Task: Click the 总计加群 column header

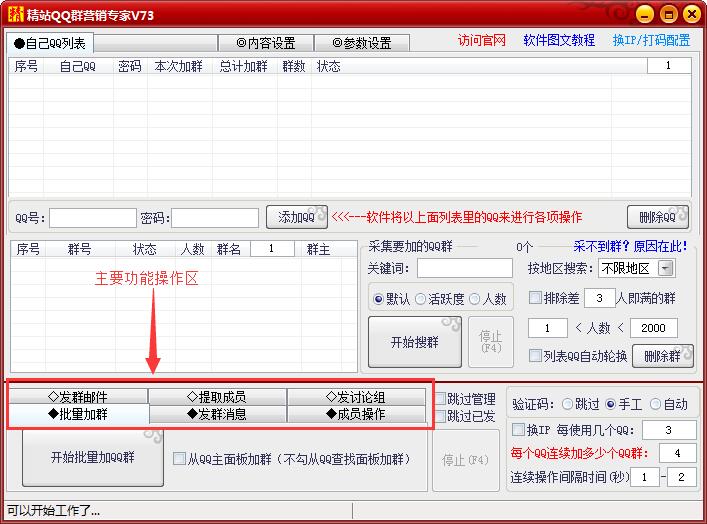Action: point(243,66)
